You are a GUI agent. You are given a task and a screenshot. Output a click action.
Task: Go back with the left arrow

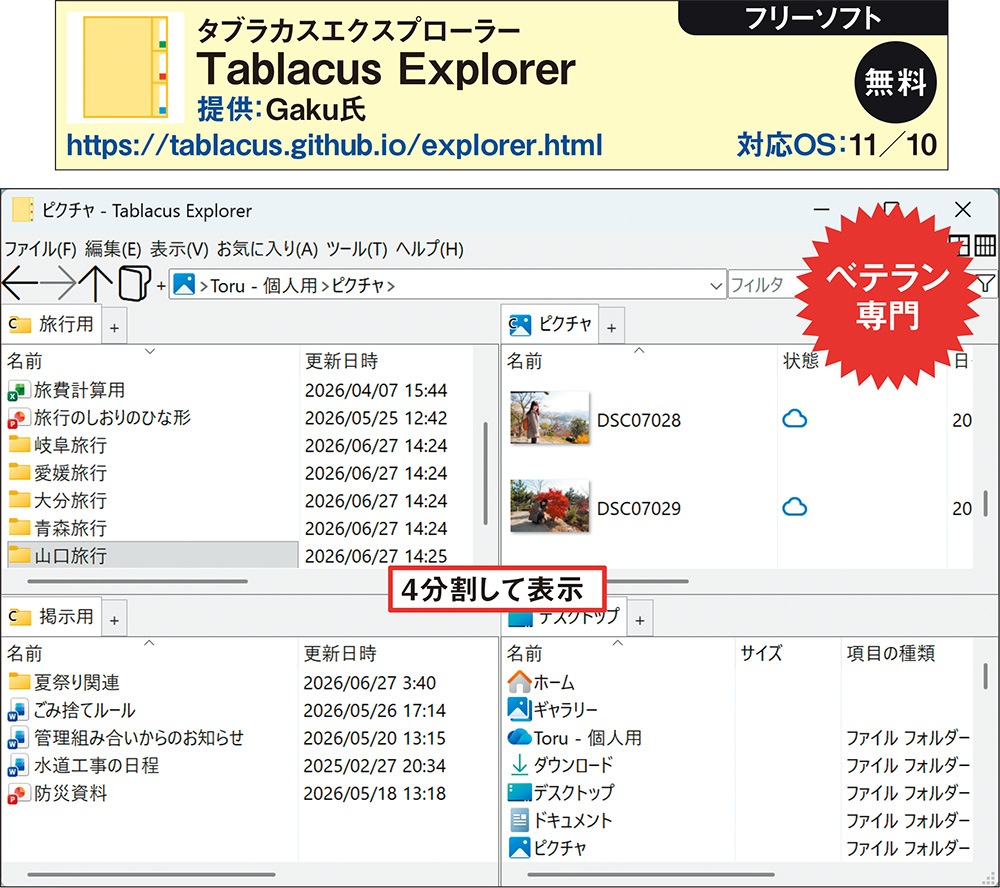[x=20, y=284]
